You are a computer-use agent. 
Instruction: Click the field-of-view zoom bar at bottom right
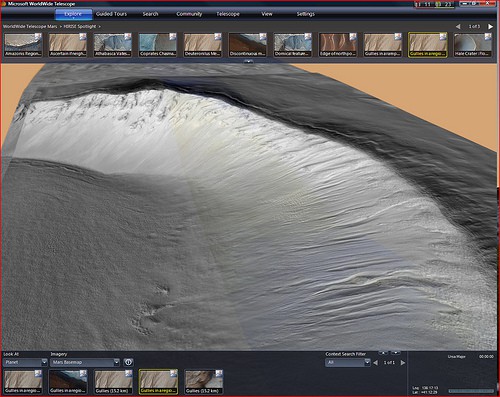pyautogui.click(x=471, y=391)
